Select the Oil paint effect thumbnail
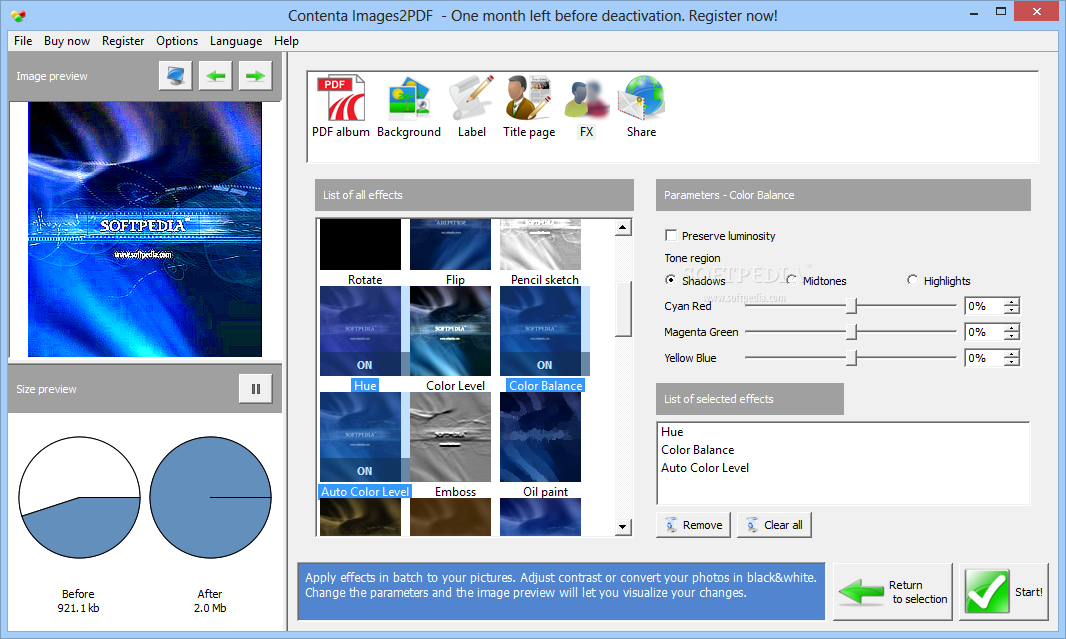The width and height of the screenshot is (1066, 639). coord(540,437)
